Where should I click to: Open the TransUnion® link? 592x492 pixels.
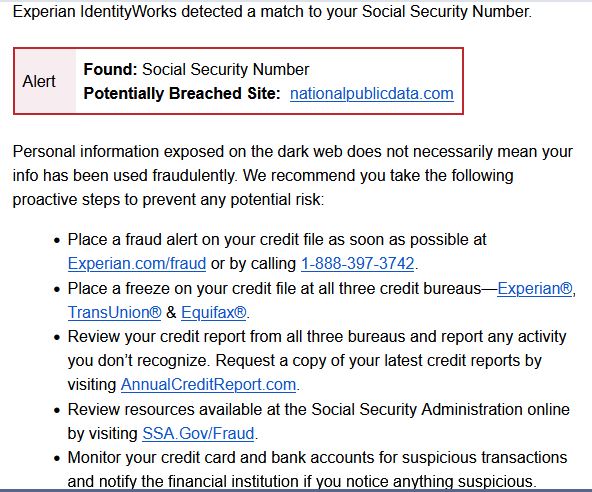pyautogui.click(x=114, y=312)
